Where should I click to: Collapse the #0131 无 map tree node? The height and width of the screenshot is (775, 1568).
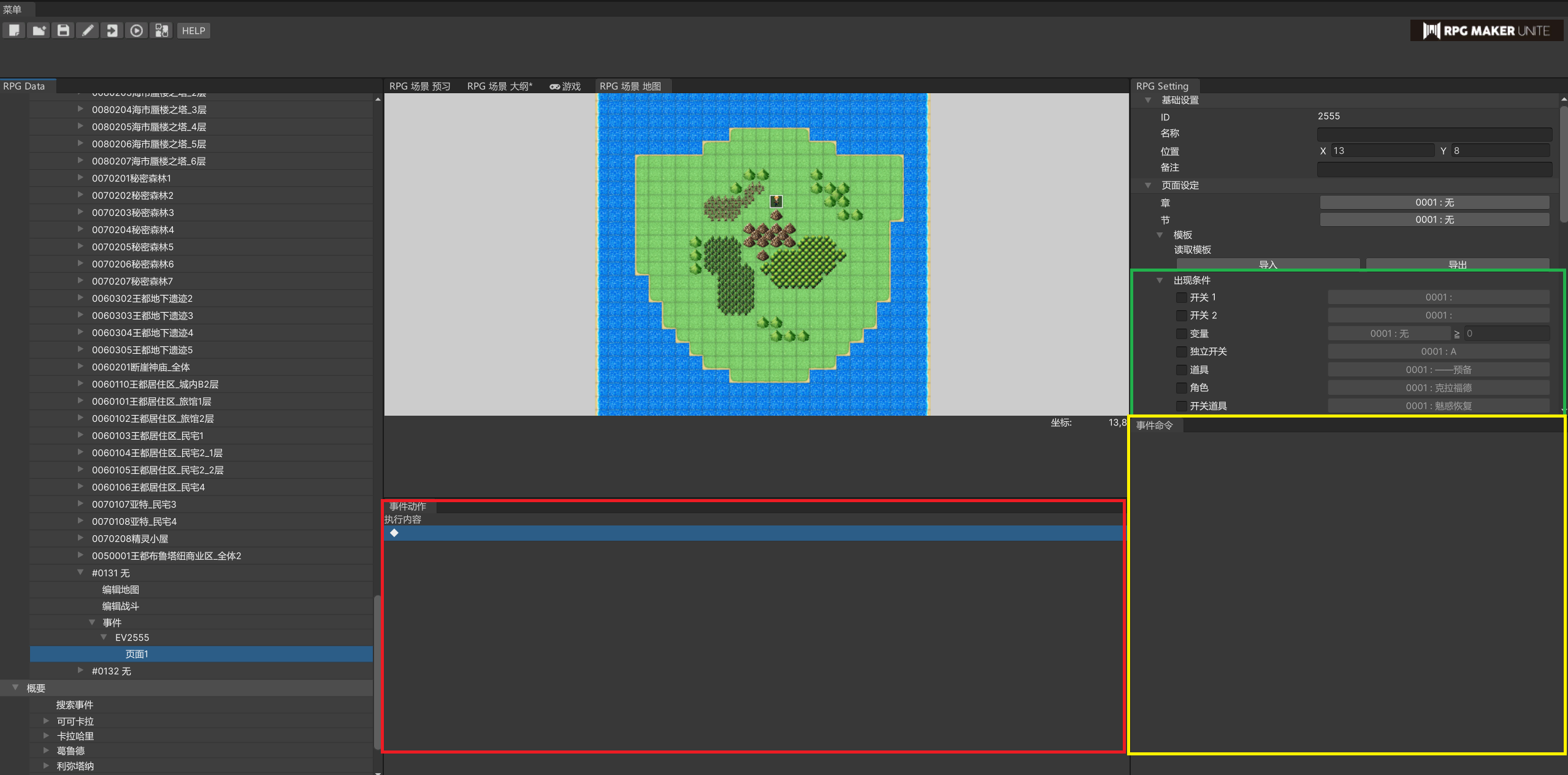pos(80,573)
